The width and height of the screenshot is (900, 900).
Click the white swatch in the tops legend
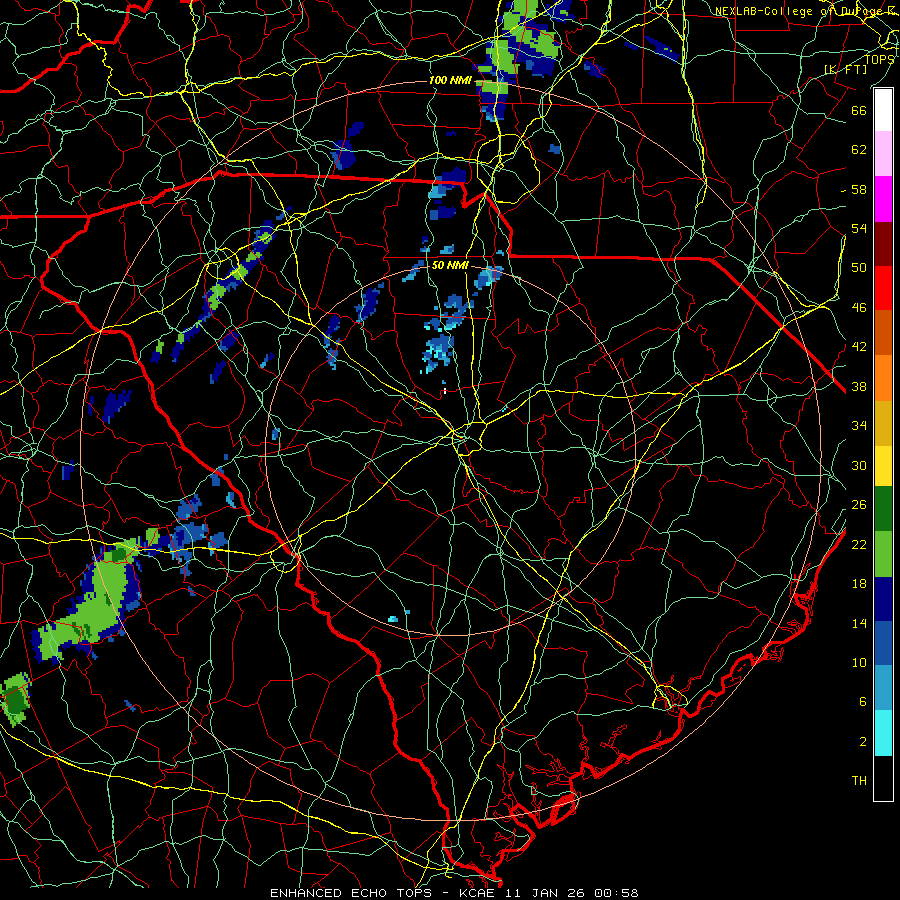click(x=883, y=110)
